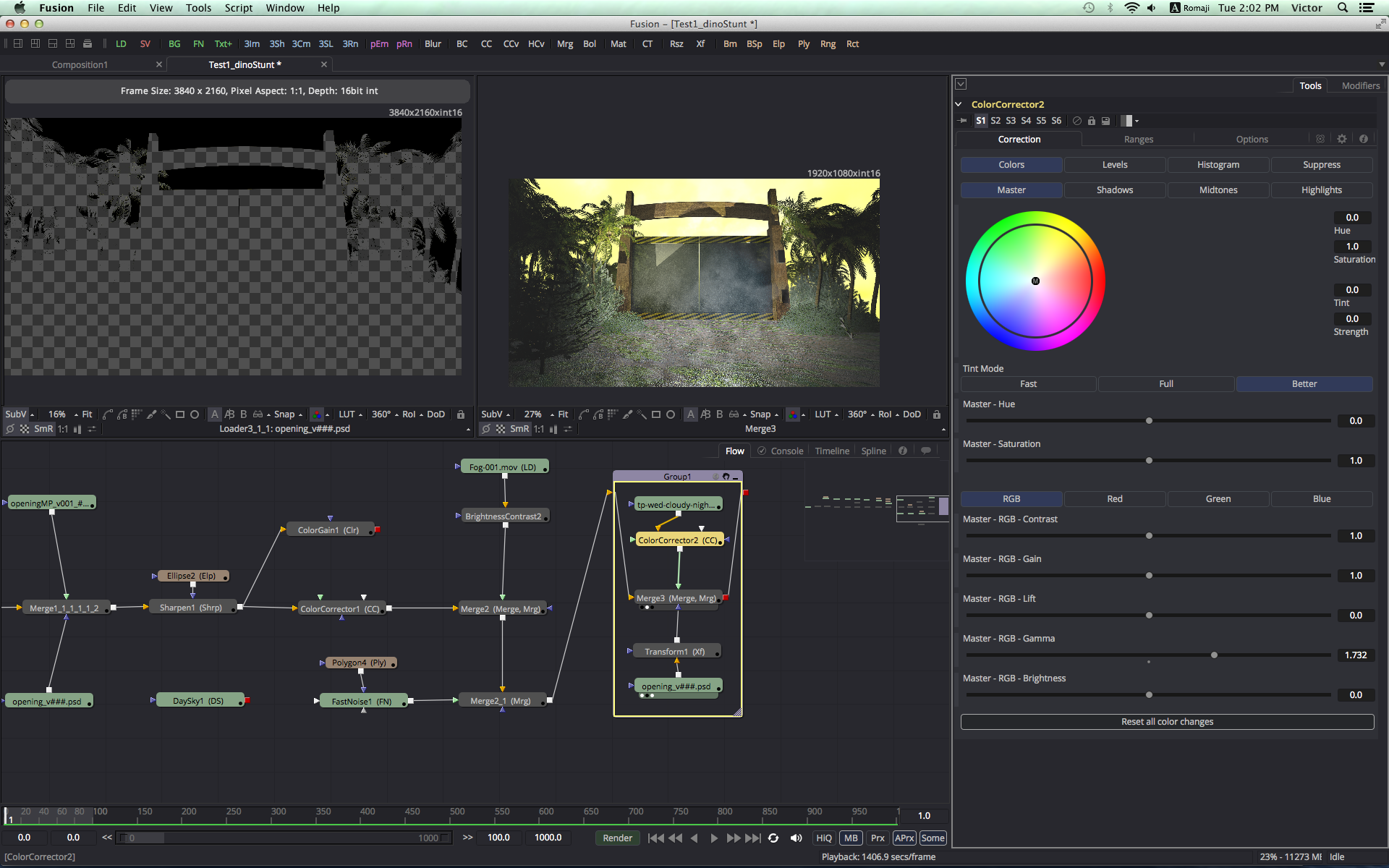Click the Master RGB Gamma value field 1.732
The height and width of the screenshot is (868, 1389).
(1355, 655)
